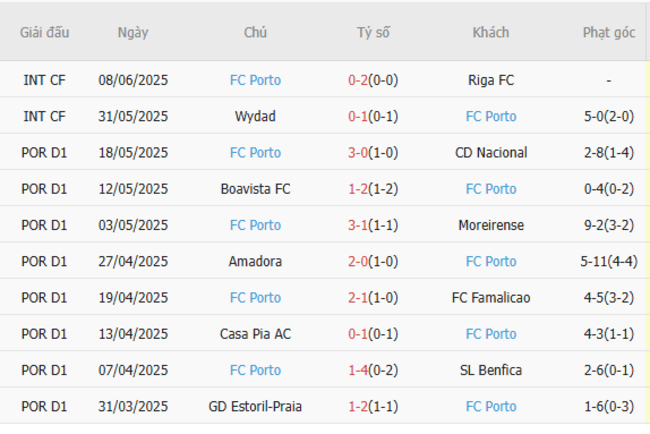Open the Boavista FC team page
Image resolution: width=650 pixels, height=434 pixels.
(x=255, y=189)
